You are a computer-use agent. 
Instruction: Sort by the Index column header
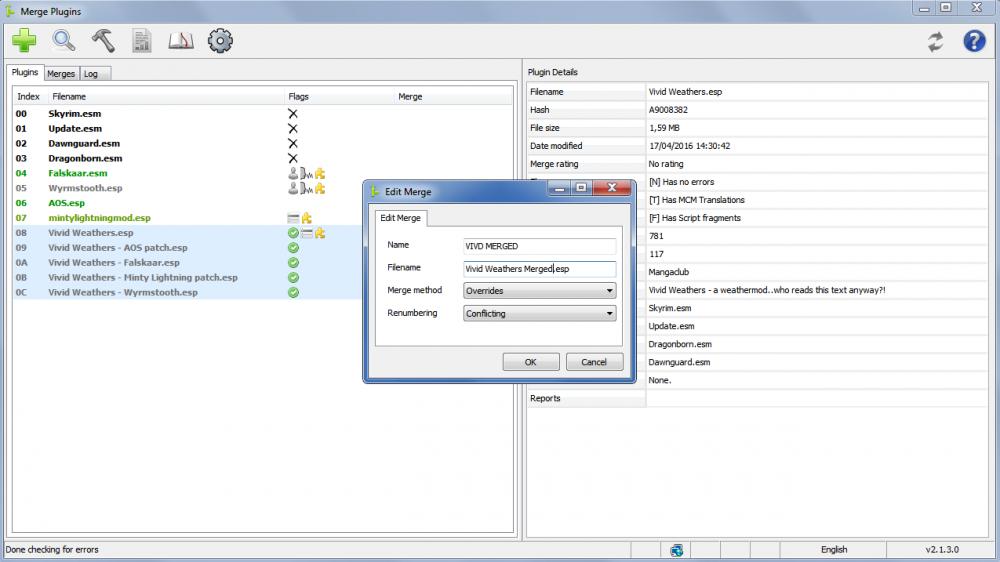(29, 96)
